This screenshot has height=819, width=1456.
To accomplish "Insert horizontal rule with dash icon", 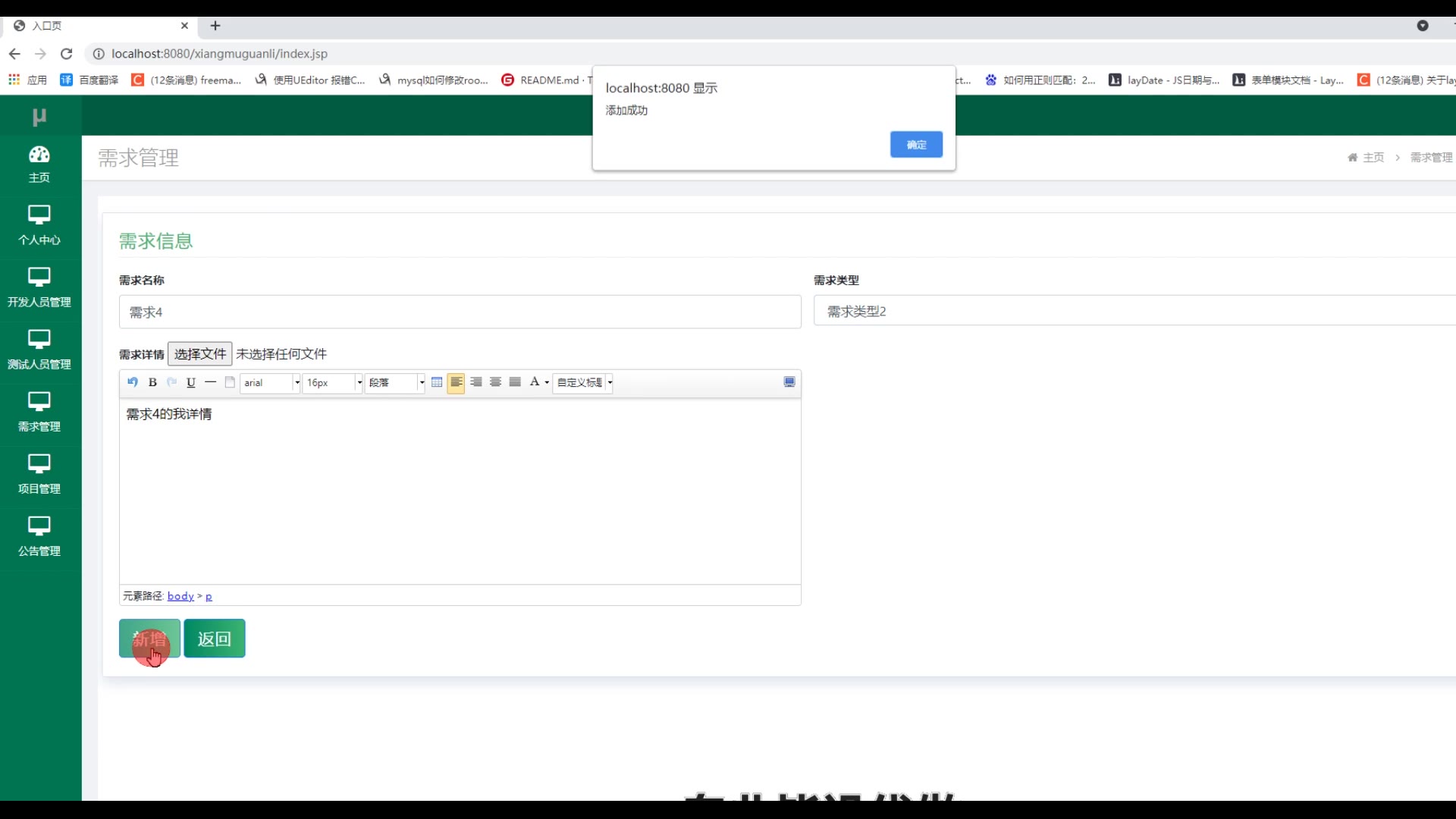I will click(x=211, y=382).
